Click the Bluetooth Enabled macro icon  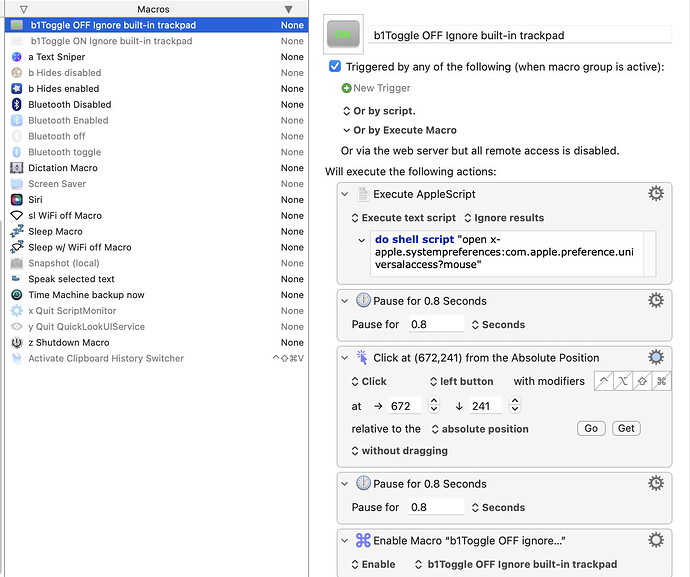pyautogui.click(x=17, y=120)
